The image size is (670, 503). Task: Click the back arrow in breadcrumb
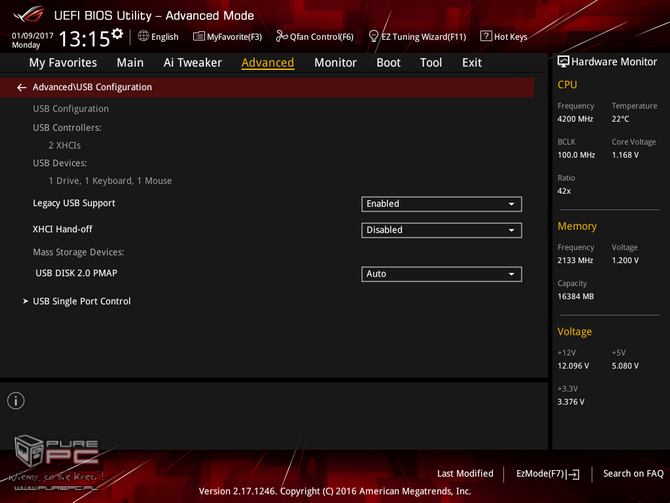coord(21,88)
